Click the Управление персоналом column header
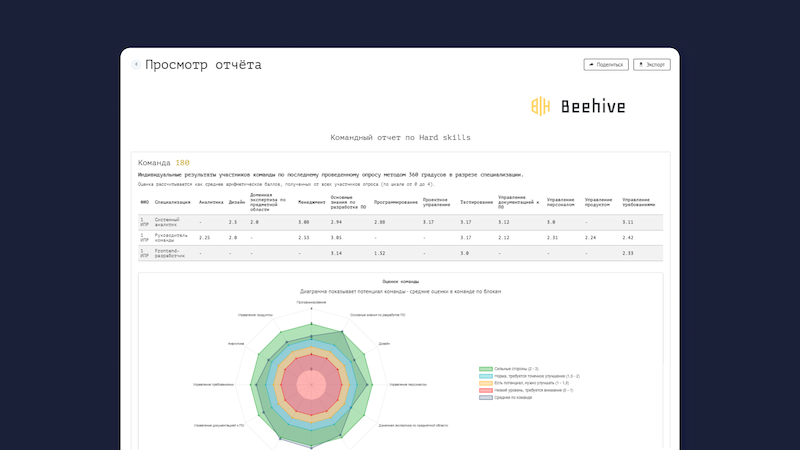800x450 pixels. pyautogui.click(x=561, y=203)
